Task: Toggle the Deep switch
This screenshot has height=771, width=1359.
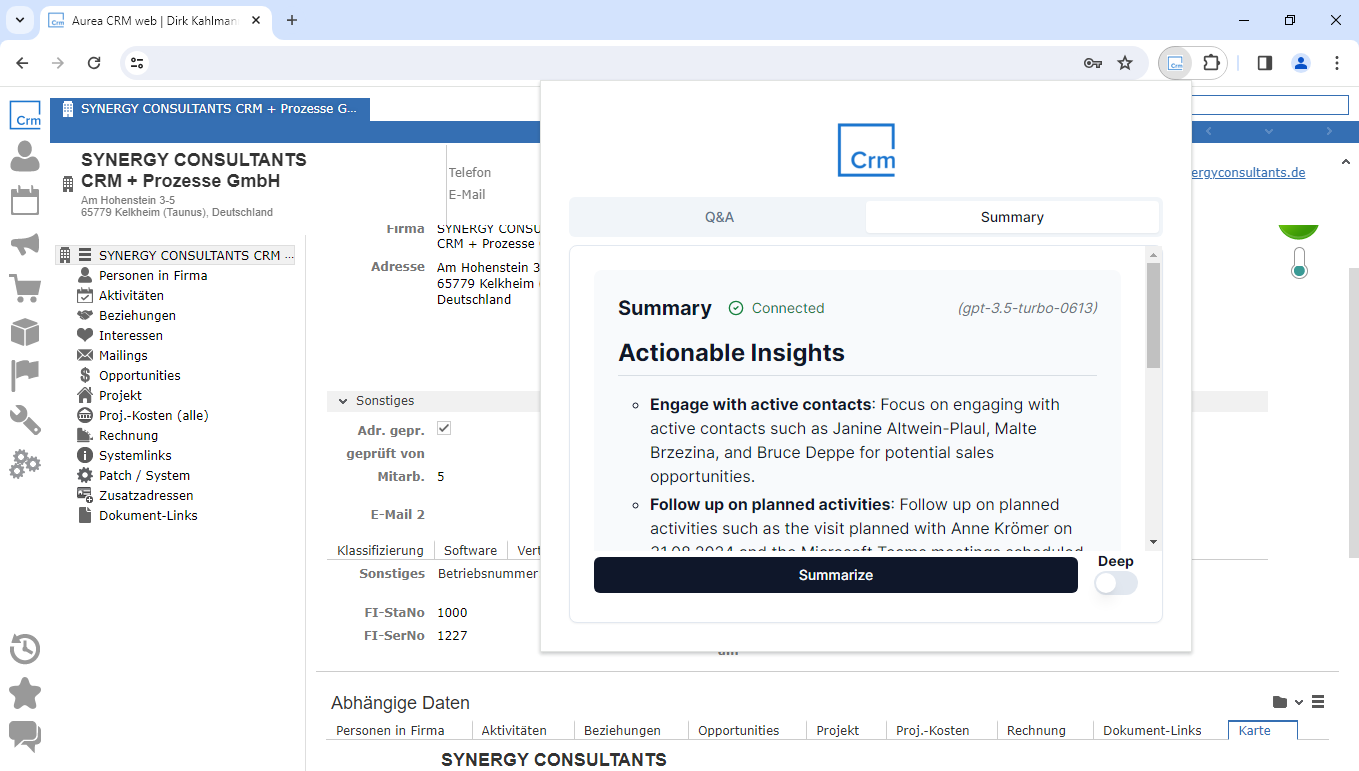Action: point(1115,583)
